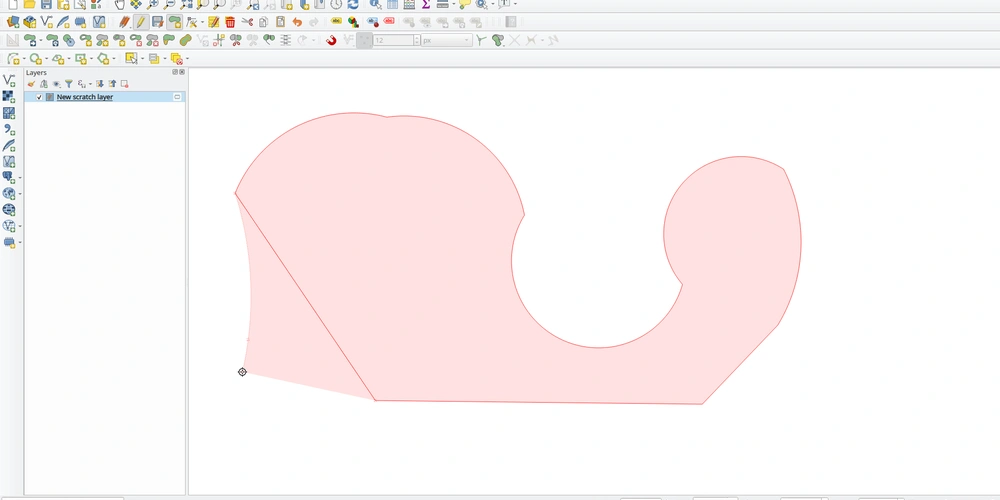Viewport: 1000px width, 500px height.
Task: Open Manage Map Themes eye icon
Action: [x=56, y=84]
